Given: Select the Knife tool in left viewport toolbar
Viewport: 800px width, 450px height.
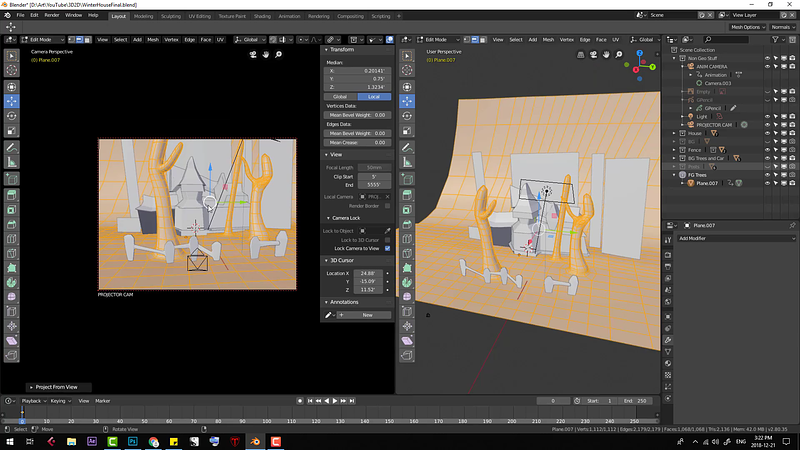Looking at the screenshot, I should pos(11,254).
